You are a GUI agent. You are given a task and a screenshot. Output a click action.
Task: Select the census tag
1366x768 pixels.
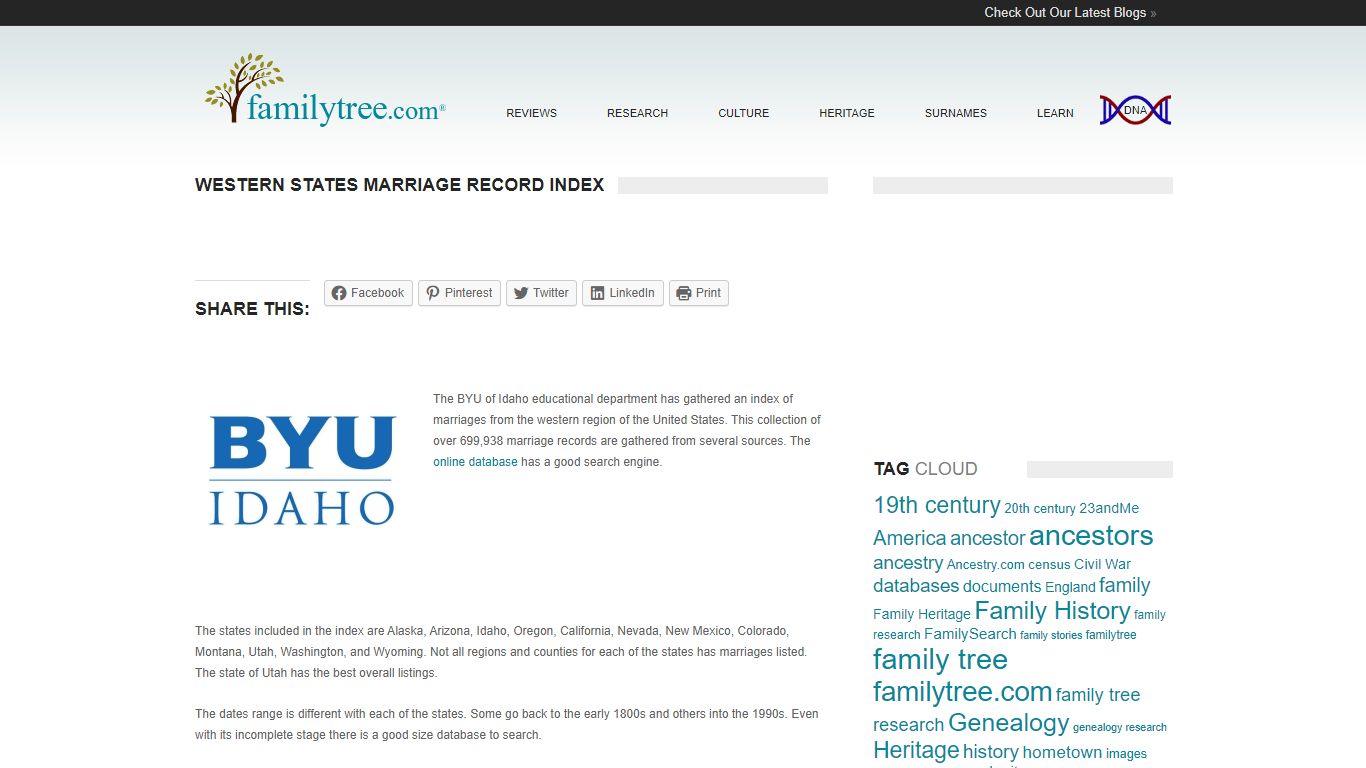click(1049, 565)
